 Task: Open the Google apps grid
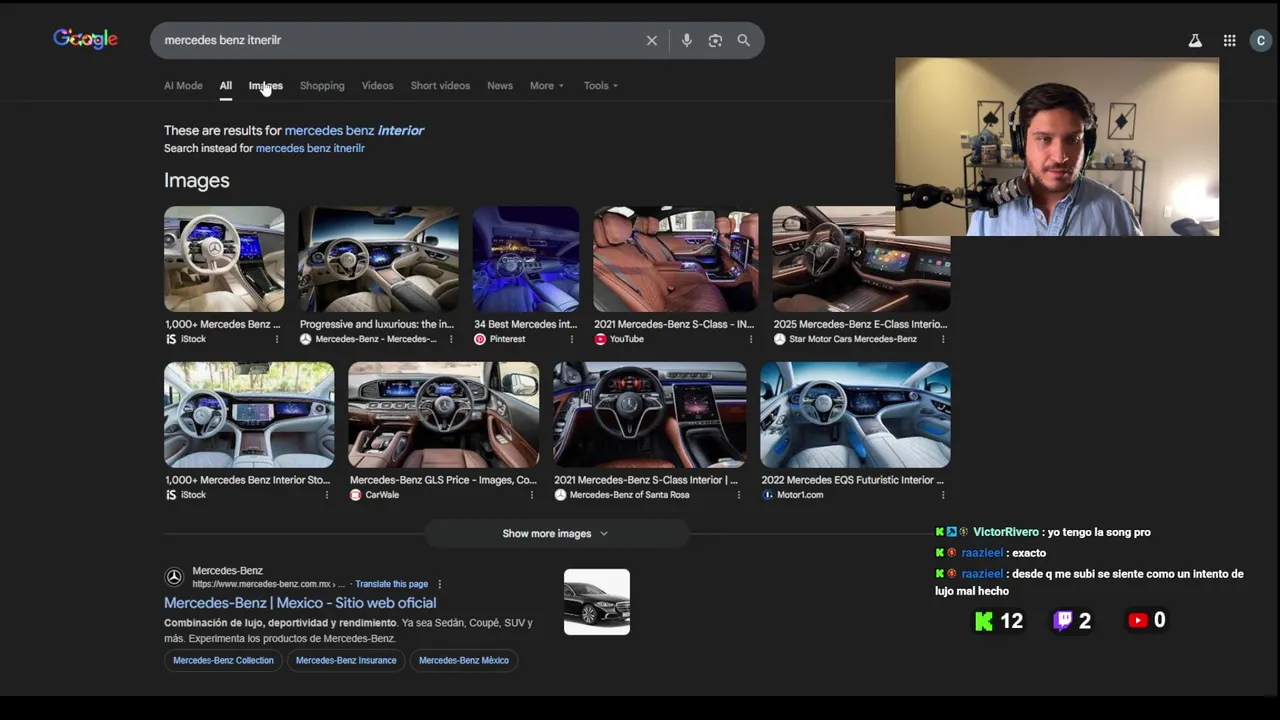(1229, 41)
